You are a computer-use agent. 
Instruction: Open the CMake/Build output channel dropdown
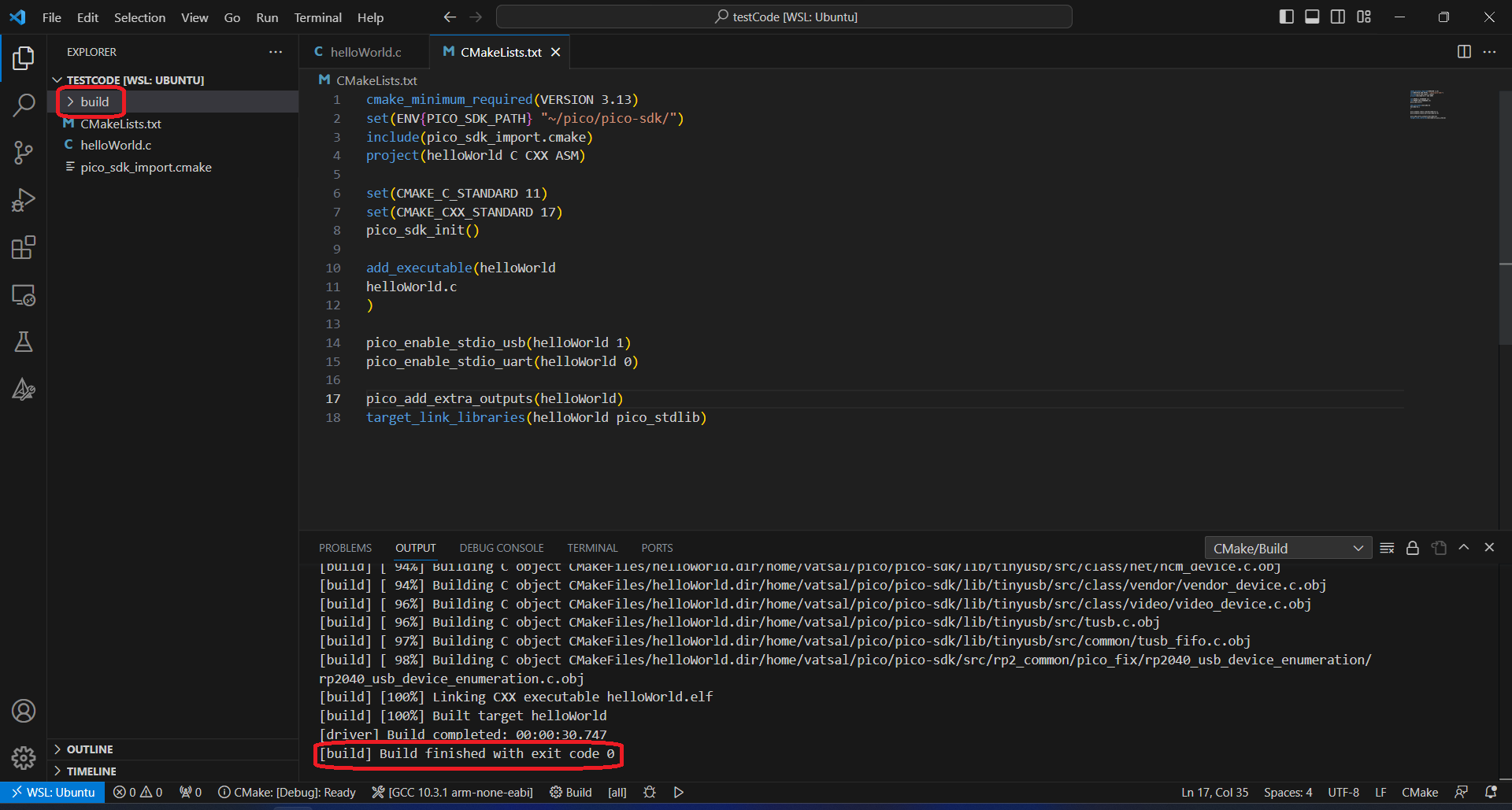[x=1288, y=548]
